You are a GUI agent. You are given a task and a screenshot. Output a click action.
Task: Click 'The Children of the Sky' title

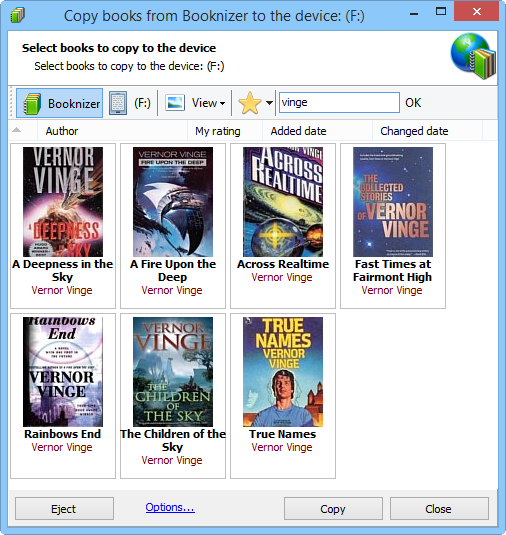point(173,440)
